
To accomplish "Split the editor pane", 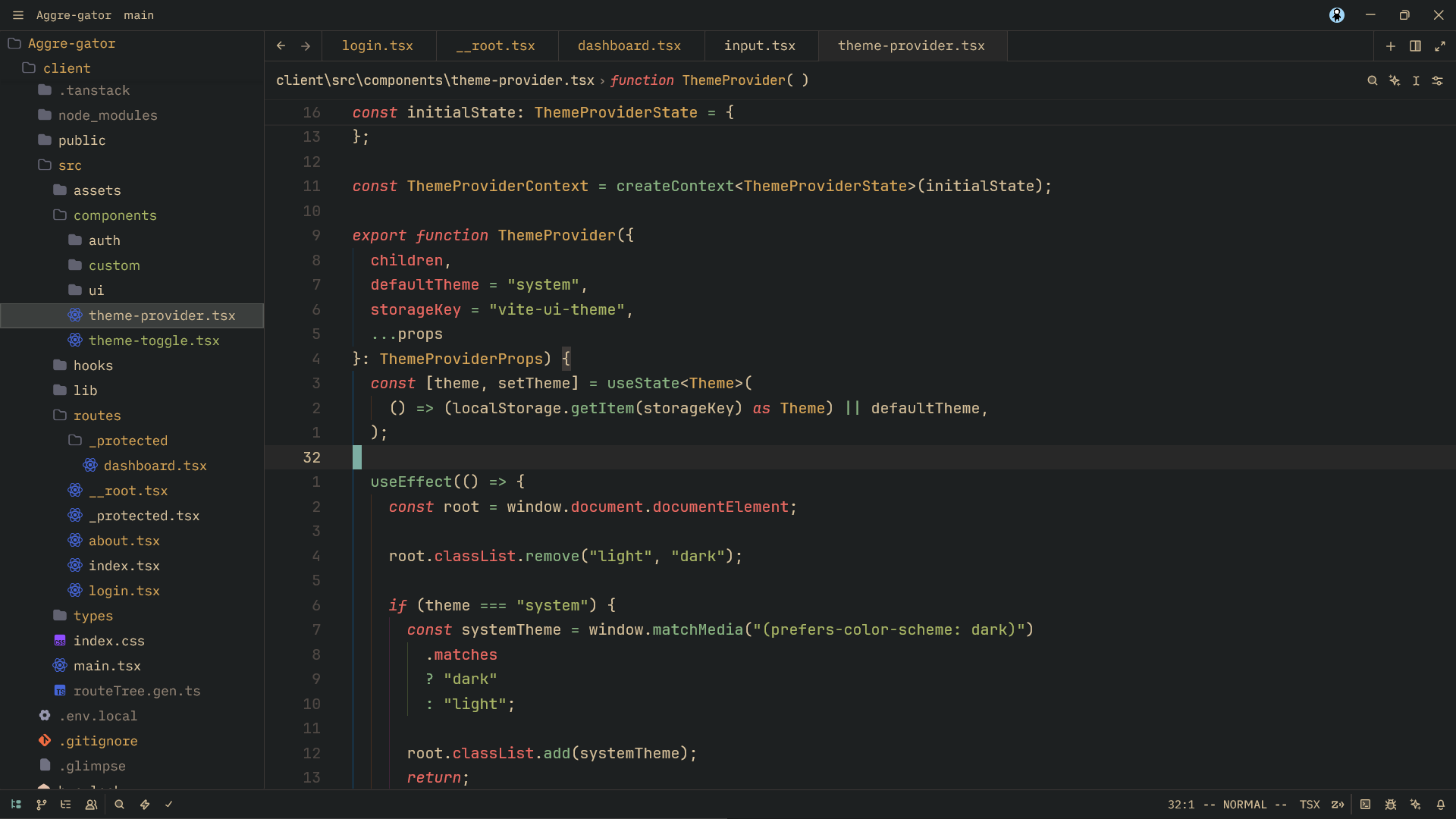I will [x=1415, y=46].
